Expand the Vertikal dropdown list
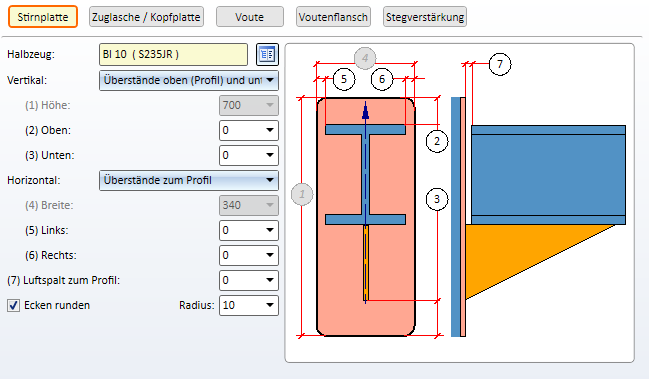649x379 pixels. click(x=189, y=80)
